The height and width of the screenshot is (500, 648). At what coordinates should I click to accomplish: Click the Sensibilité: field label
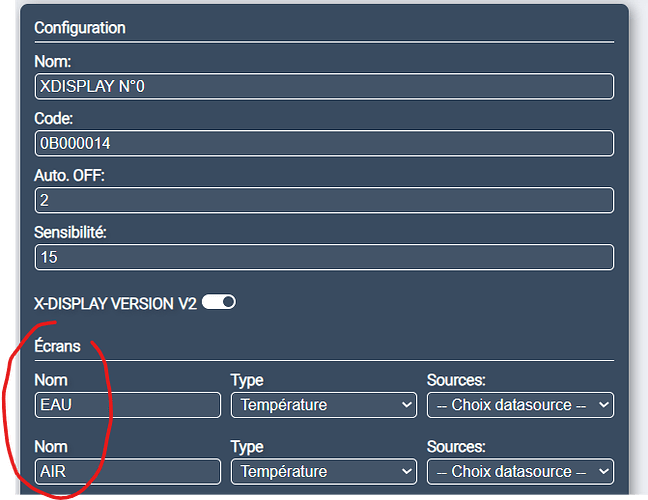pyautogui.click(x=70, y=232)
